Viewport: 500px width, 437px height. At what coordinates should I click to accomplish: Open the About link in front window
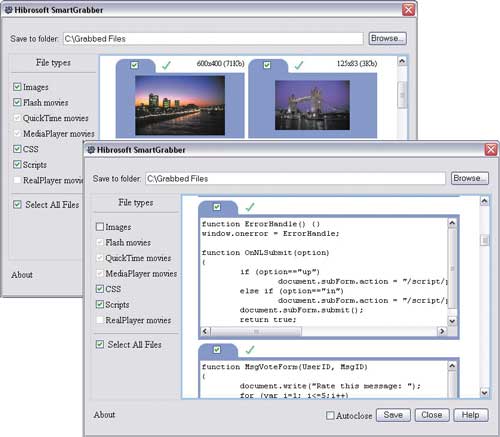click(x=104, y=415)
